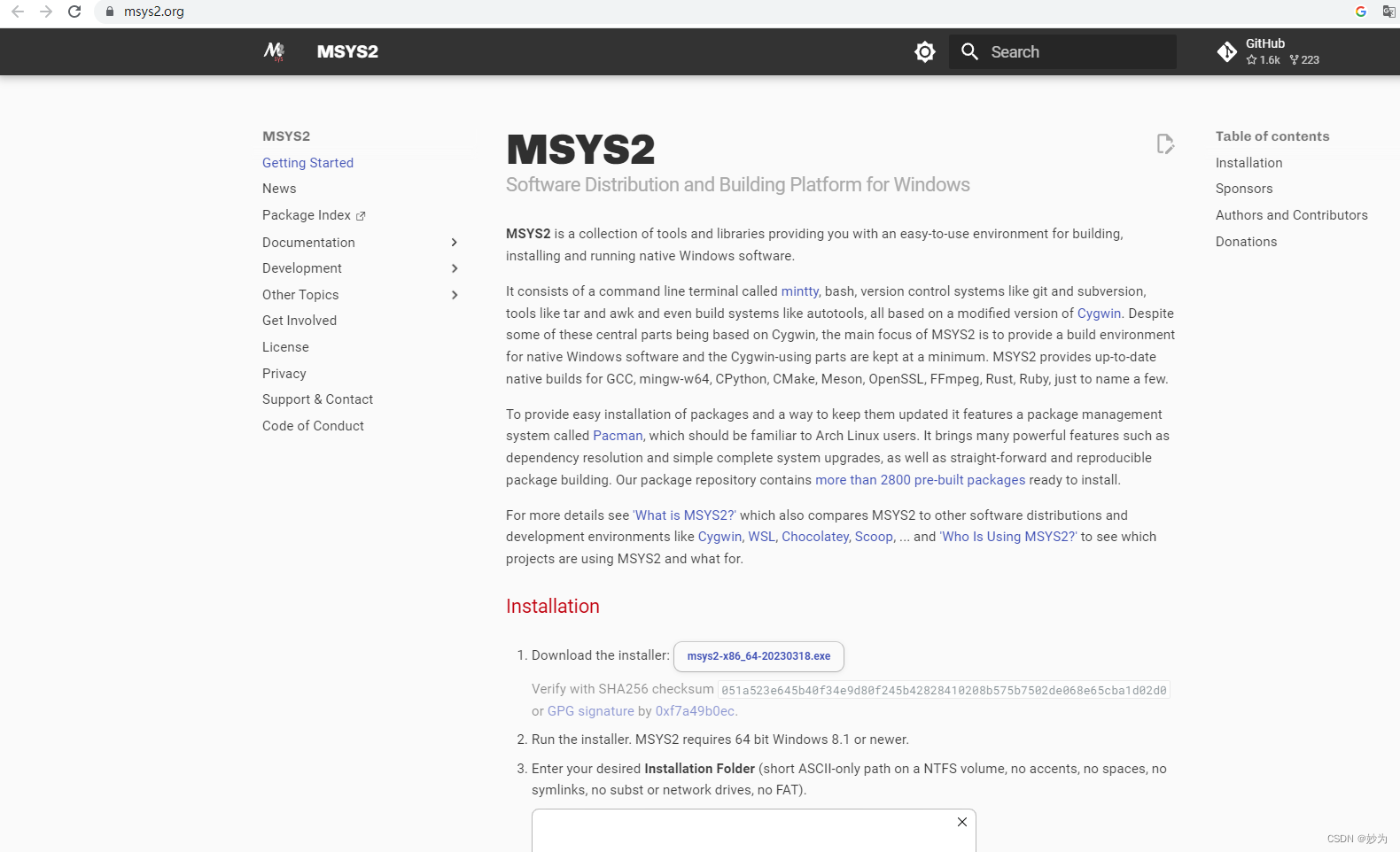This screenshot has height=852, width=1400.
Task: Jump to Authors and Contributors in contents
Action: pyautogui.click(x=1291, y=215)
